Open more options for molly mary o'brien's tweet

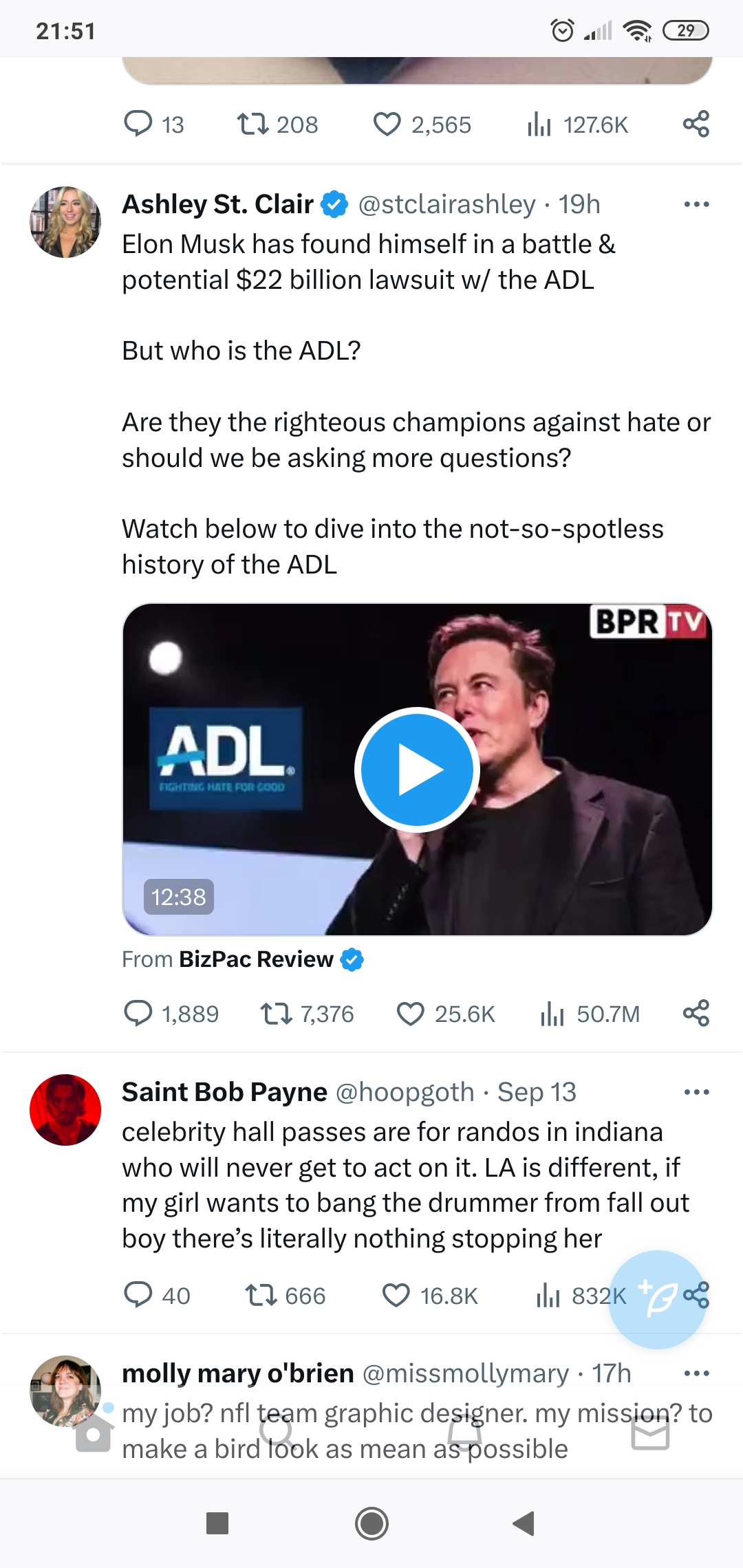[696, 1373]
